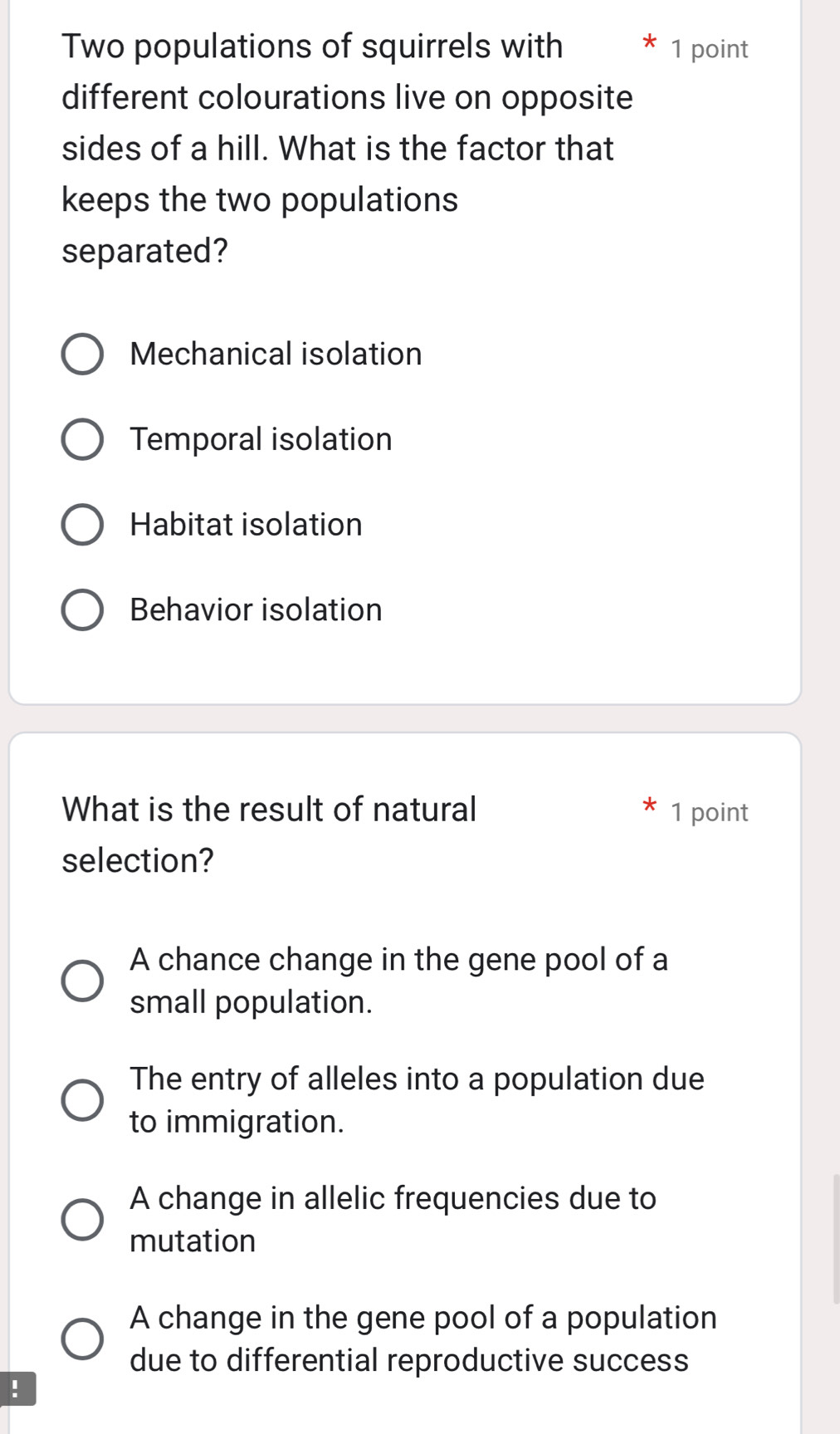The height and width of the screenshot is (1434, 840).
Task: Select the Temporal isolation option
Action: (83, 439)
